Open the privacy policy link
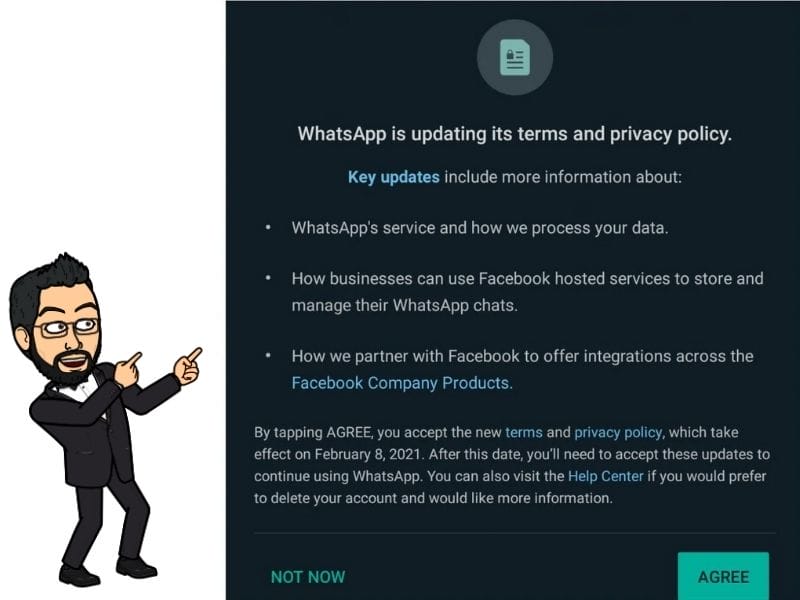The height and width of the screenshot is (600, 800). (618, 432)
